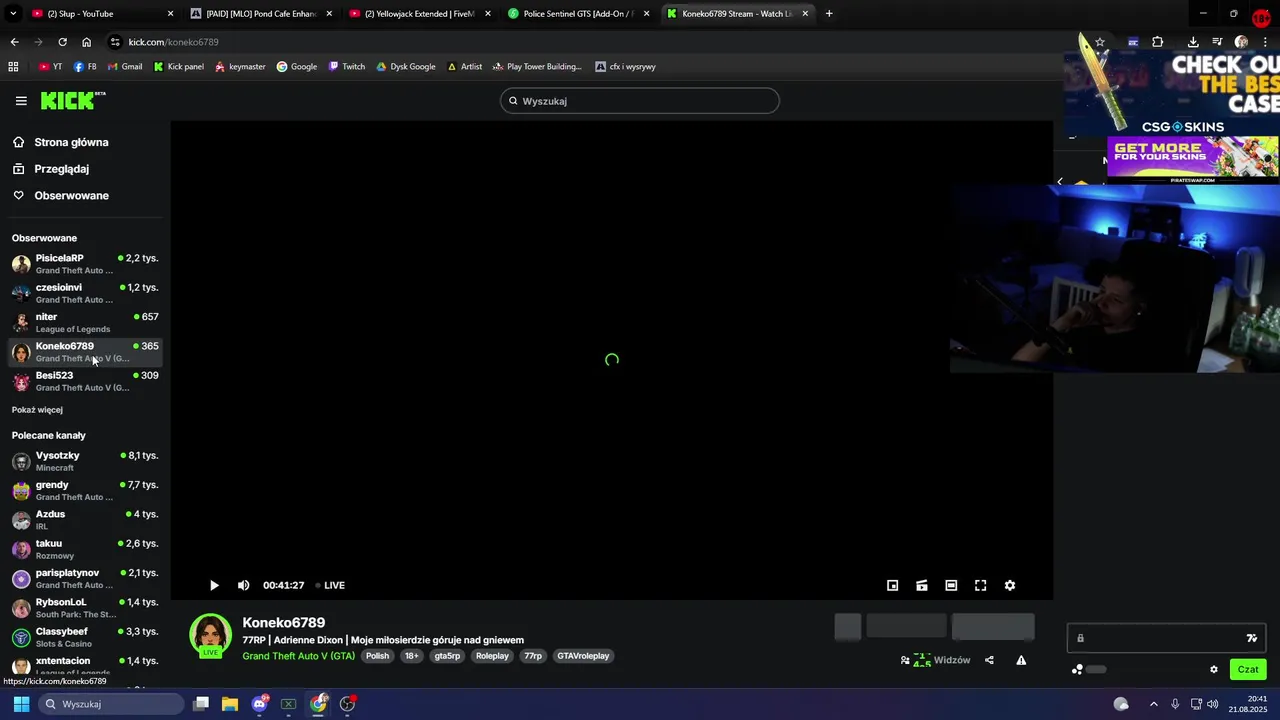Open the tab search dropdown
1280x720 pixels.
tap(13, 14)
